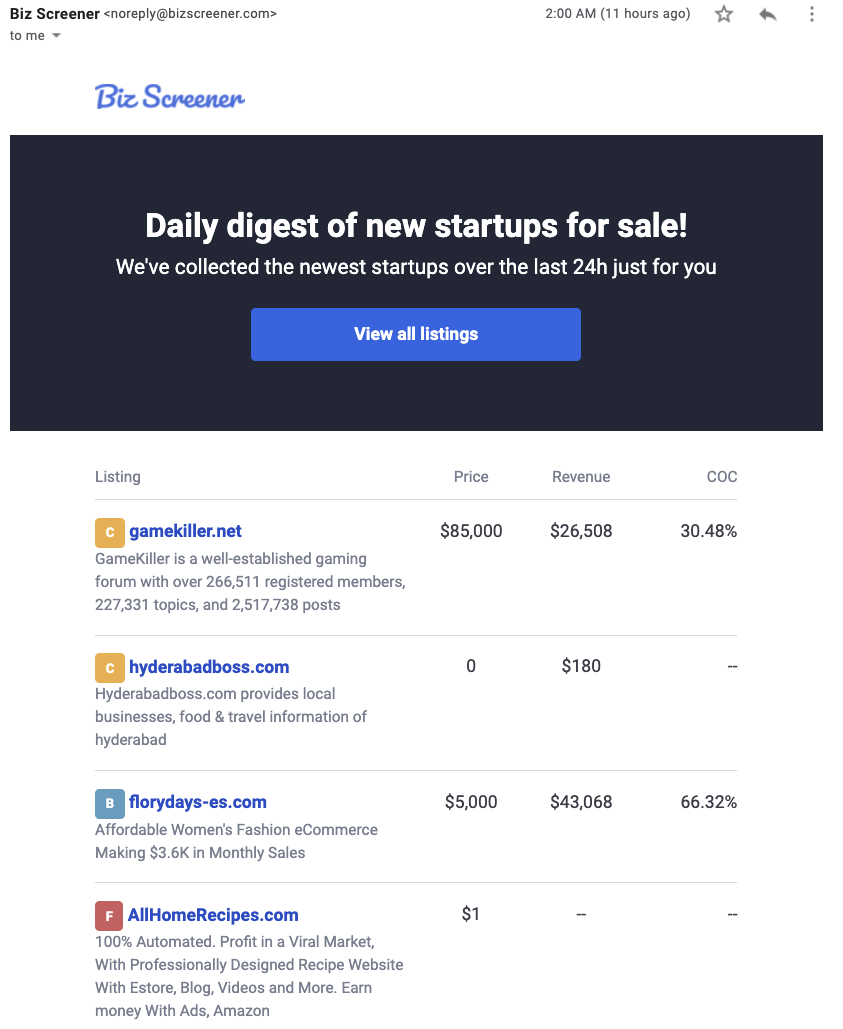
Task: Star this Biz Screener email
Action: (x=724, y=15)
